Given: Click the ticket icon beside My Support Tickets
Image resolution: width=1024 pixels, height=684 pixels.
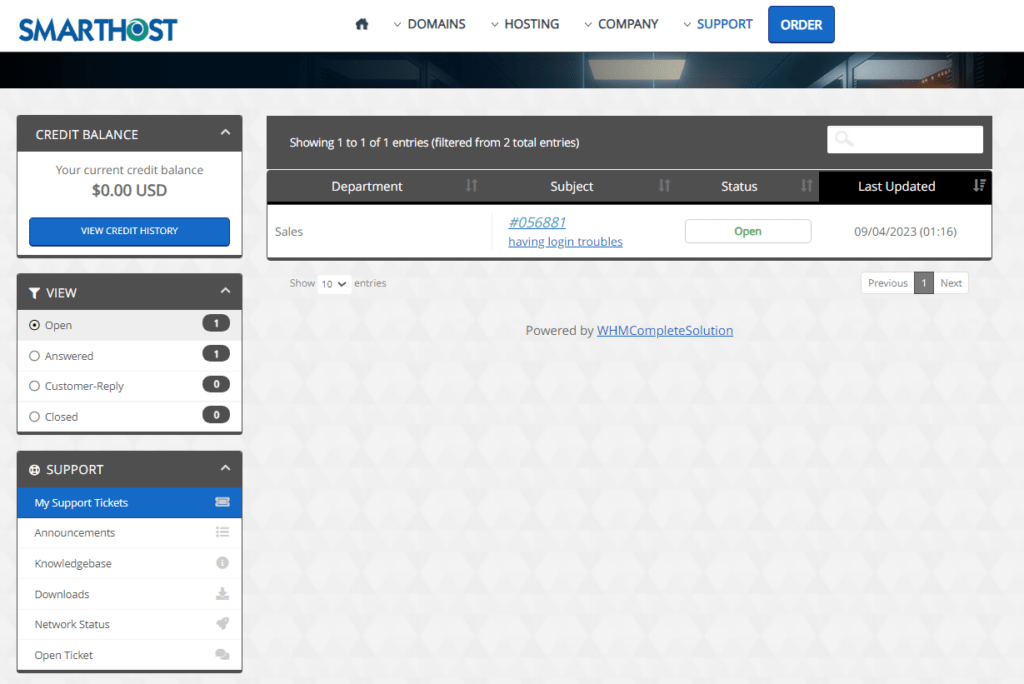Looking at the screenshot, I should (x=222, y=502).
